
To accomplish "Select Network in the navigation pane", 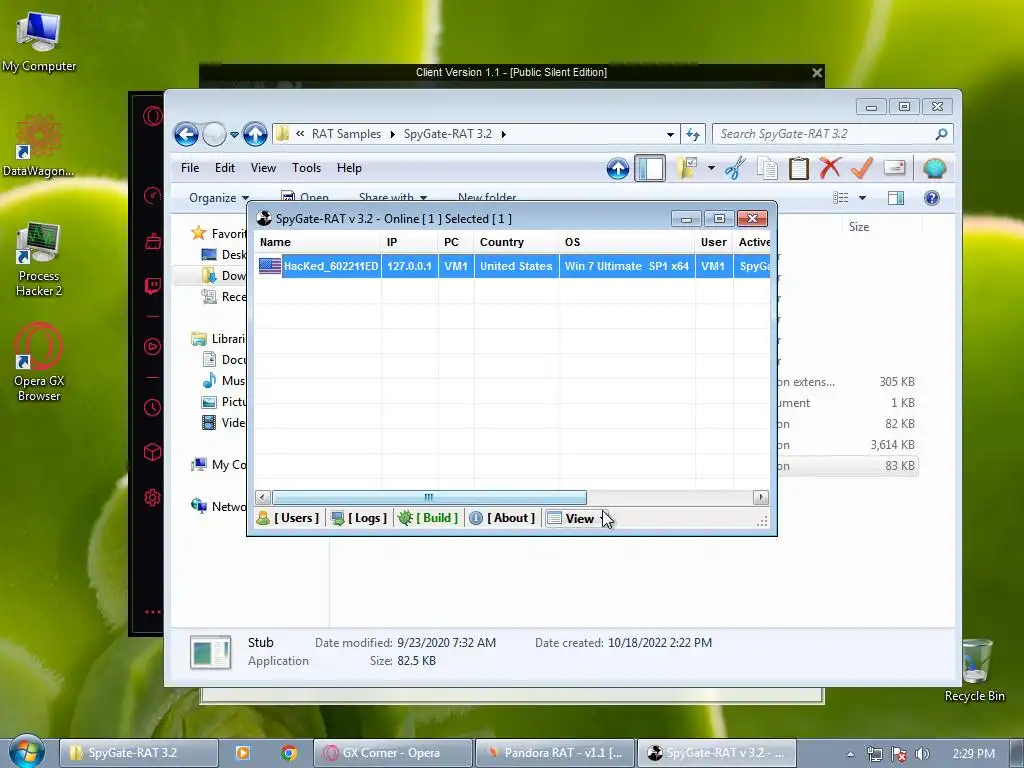I will (x=218, y=506).
